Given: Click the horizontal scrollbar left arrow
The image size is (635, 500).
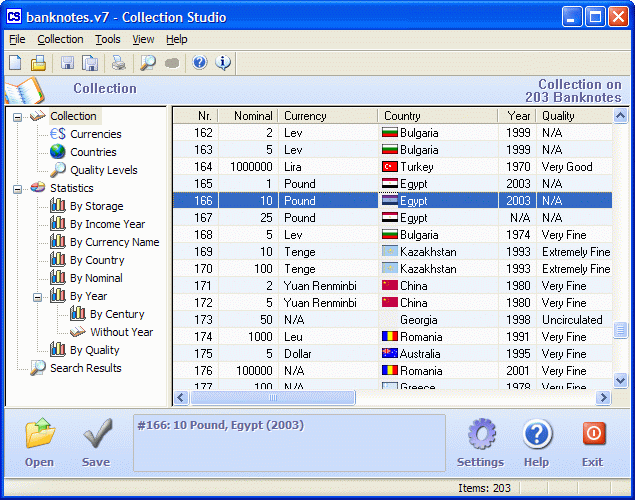Looking at the screenshot, I should pos(181,398).
